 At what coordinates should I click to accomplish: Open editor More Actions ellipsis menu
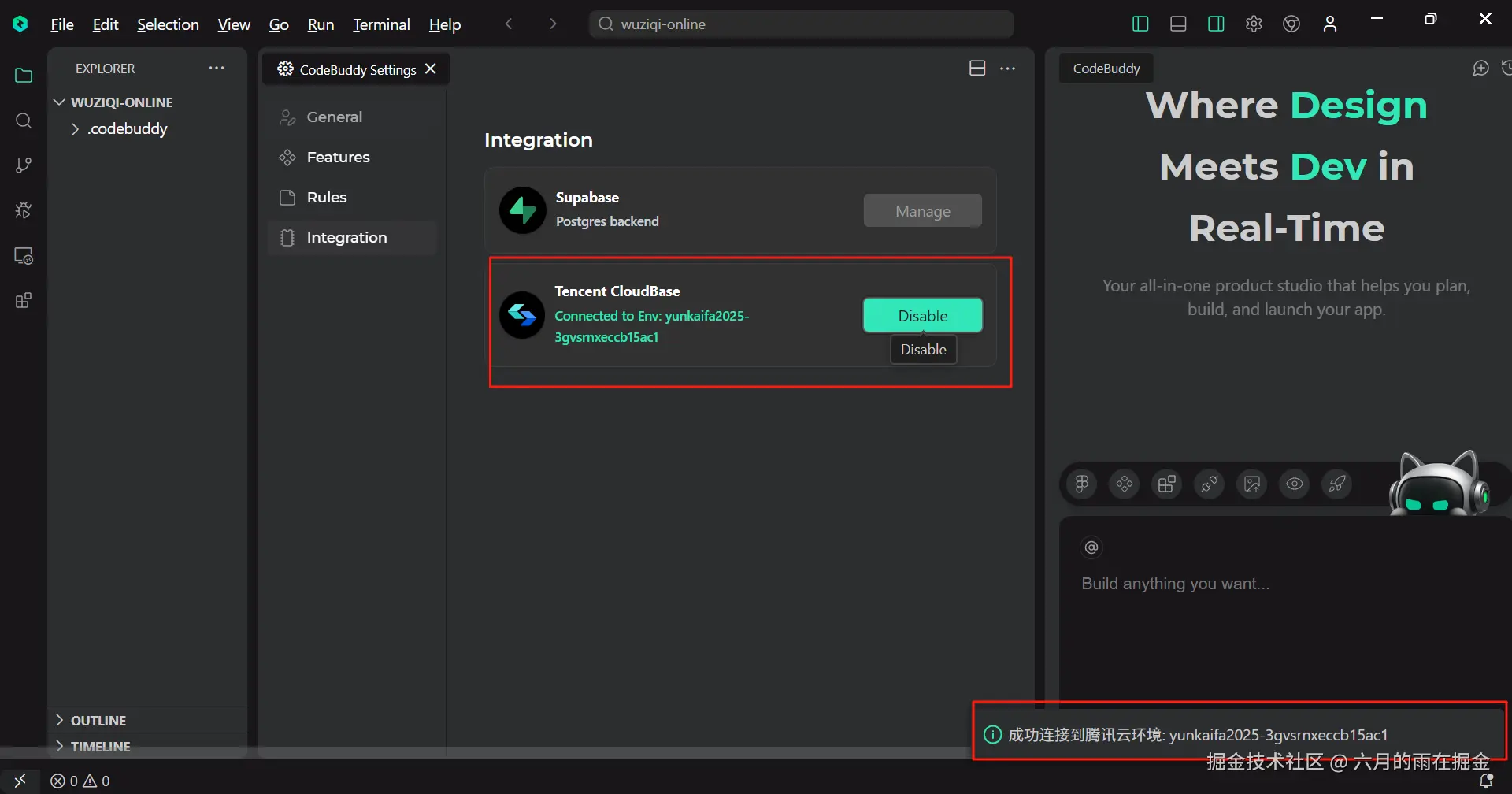tap(1007, 69)
